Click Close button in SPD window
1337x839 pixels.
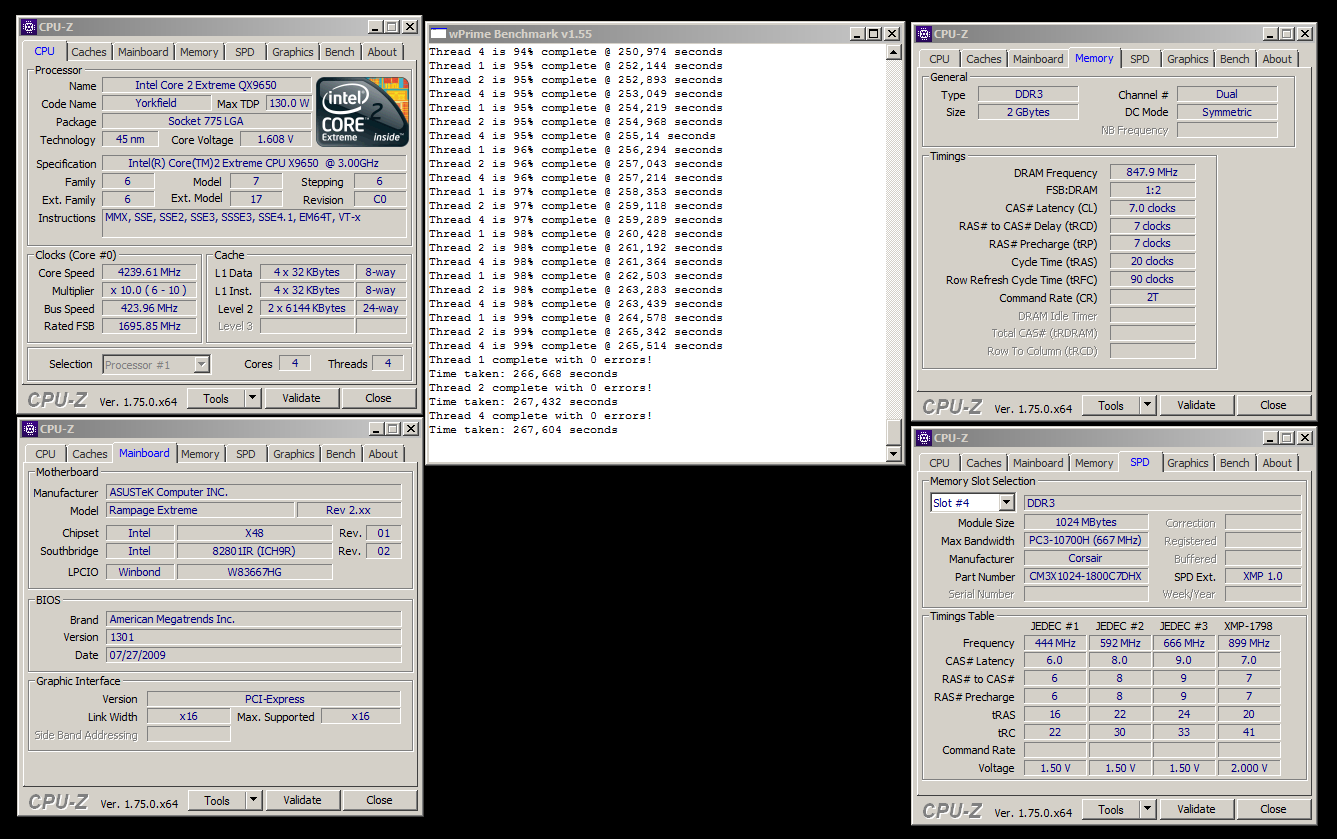(1273, 809)
